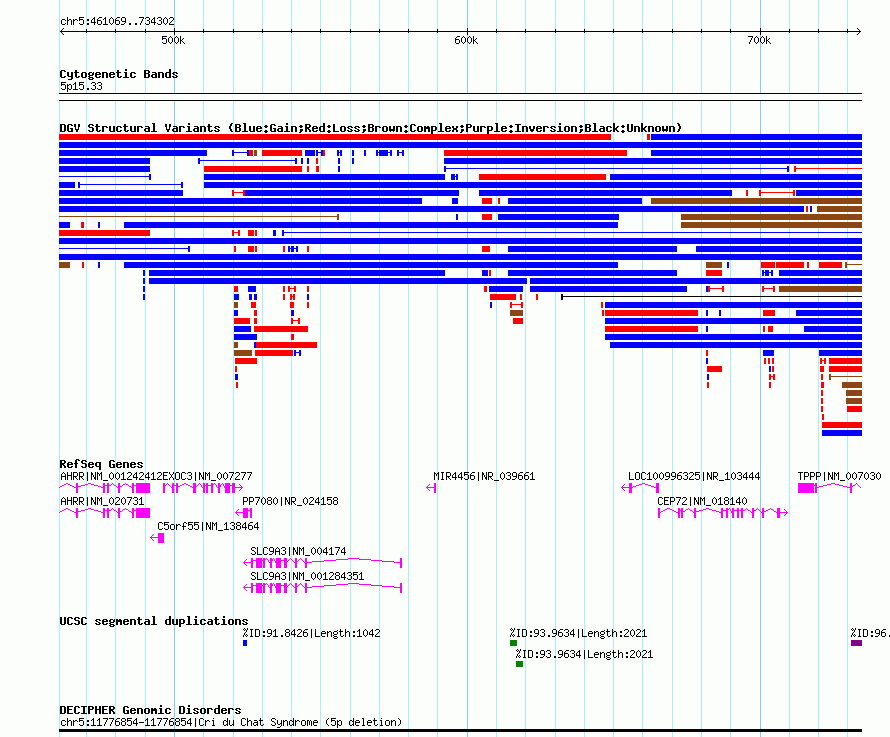Click the blue segmental duplication block
This screenshot has width=890, height=737.
tap(245, 643)
